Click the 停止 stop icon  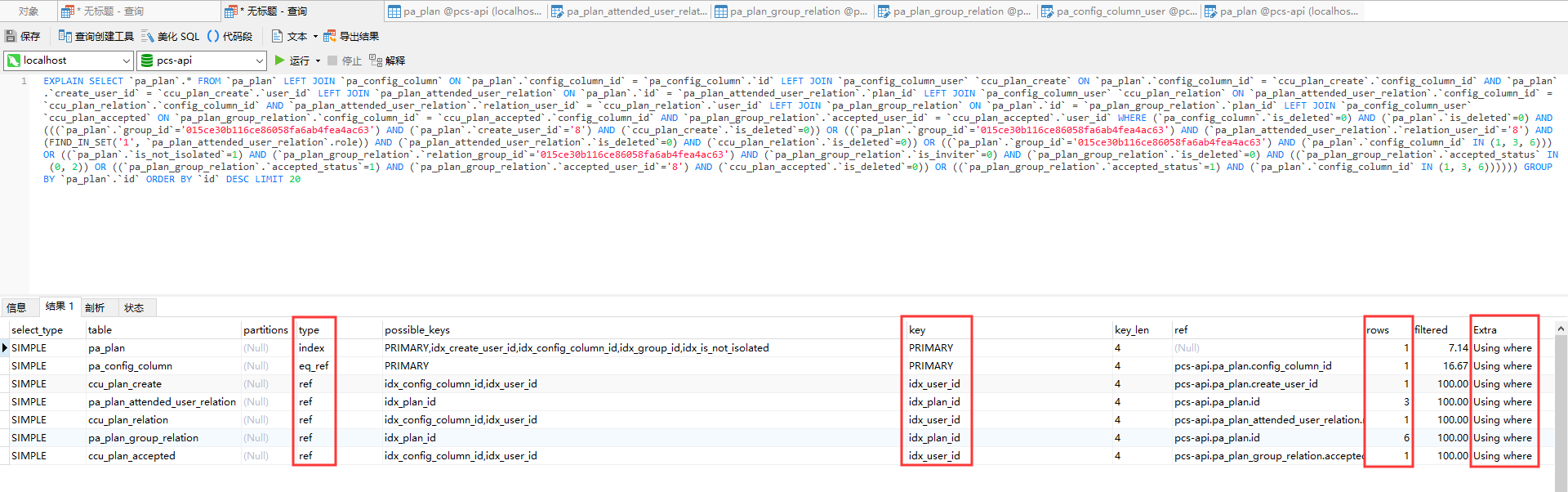332,60
